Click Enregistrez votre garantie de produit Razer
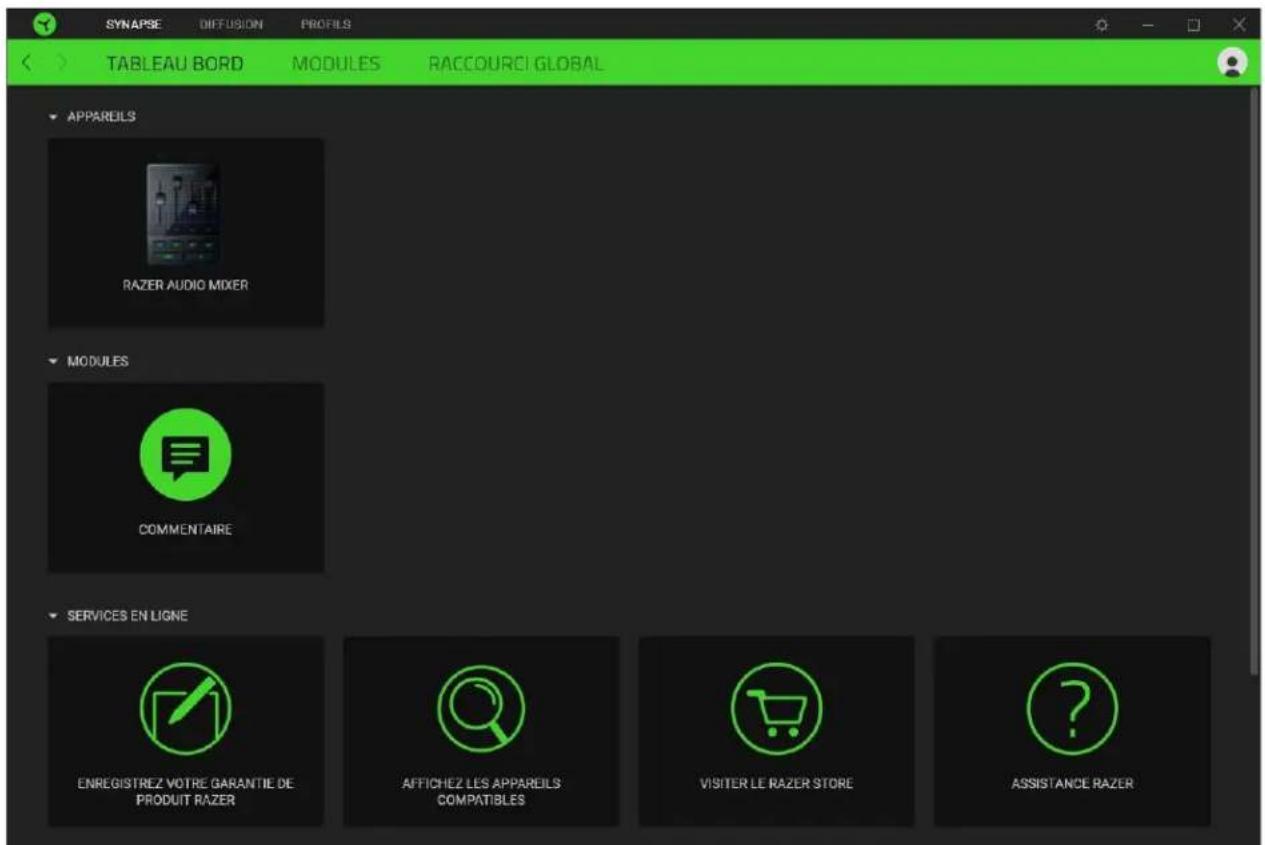The height and width of the screenshot is (845, 1265). [x=186, y=792]
